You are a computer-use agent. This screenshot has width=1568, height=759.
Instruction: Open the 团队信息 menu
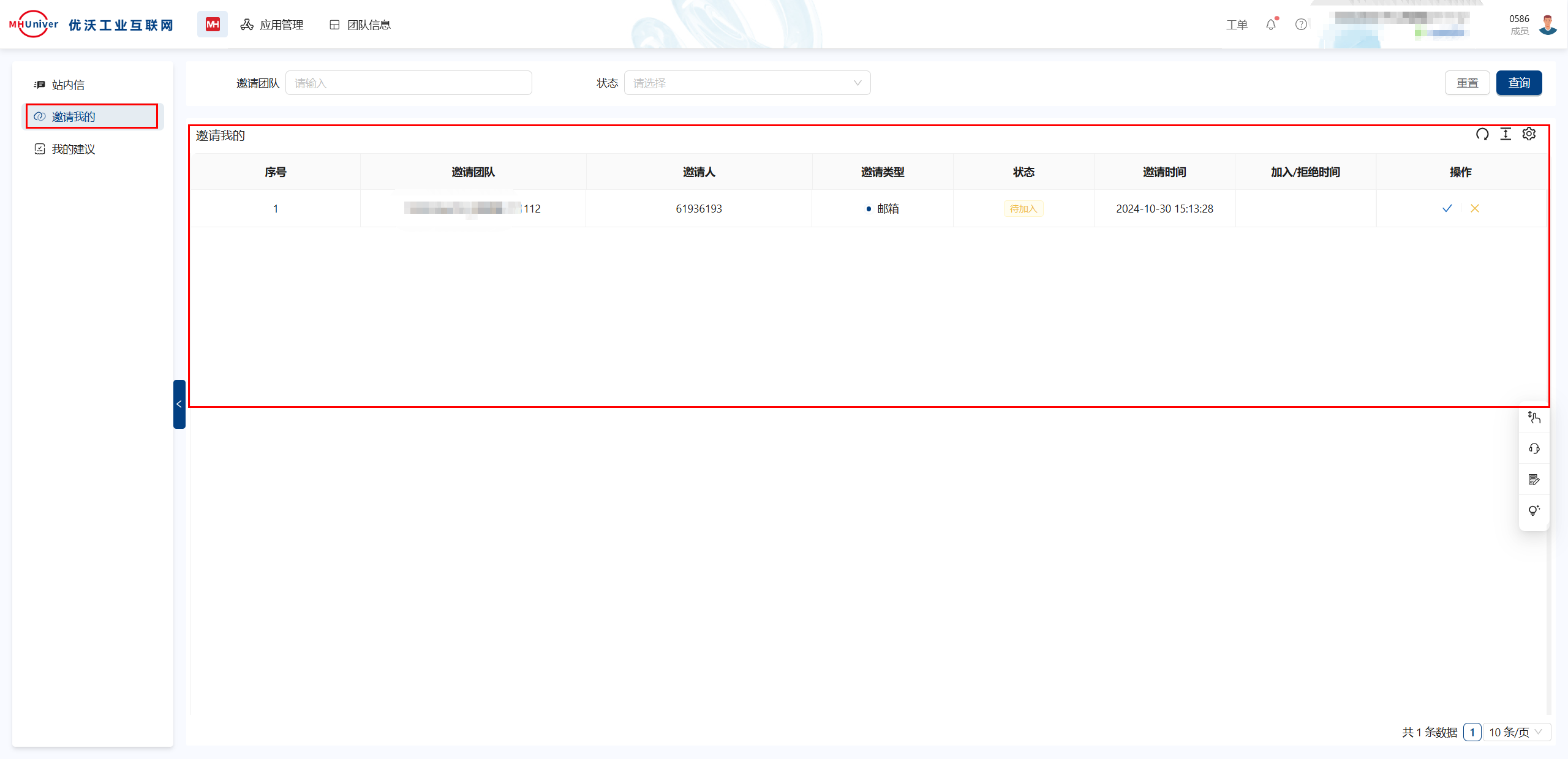click(360, 25)
